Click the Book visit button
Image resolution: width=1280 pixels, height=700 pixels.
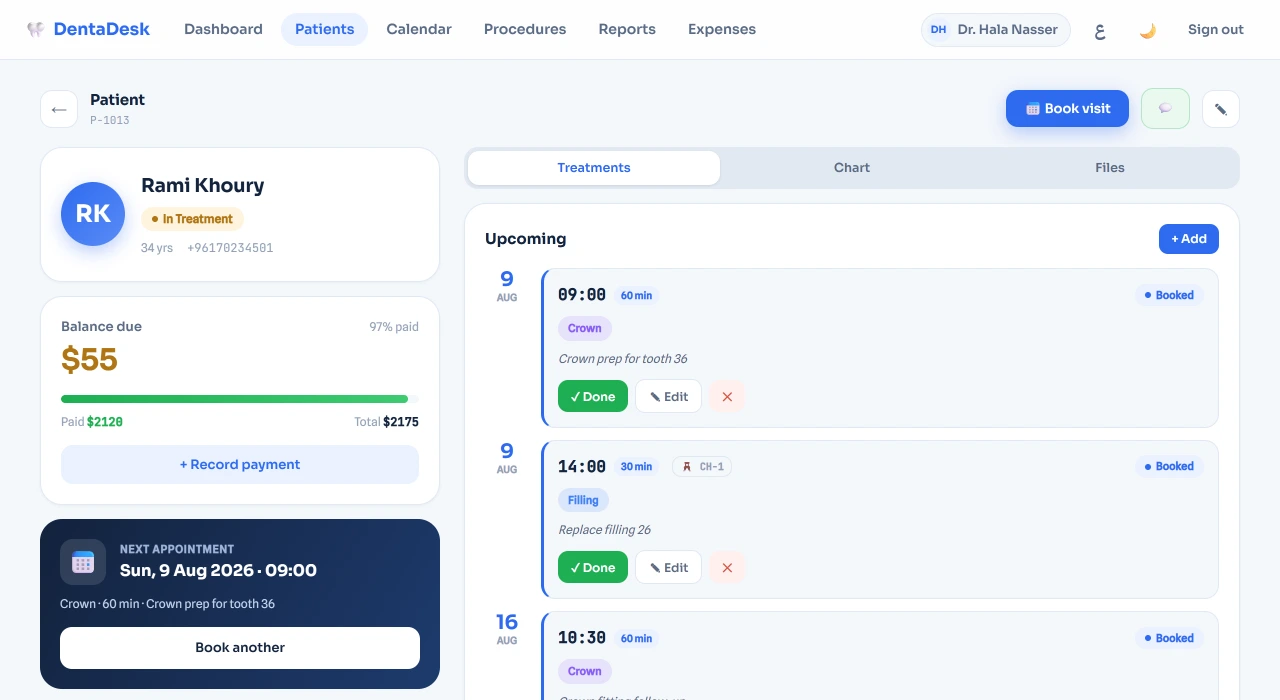coord(1067,109)
